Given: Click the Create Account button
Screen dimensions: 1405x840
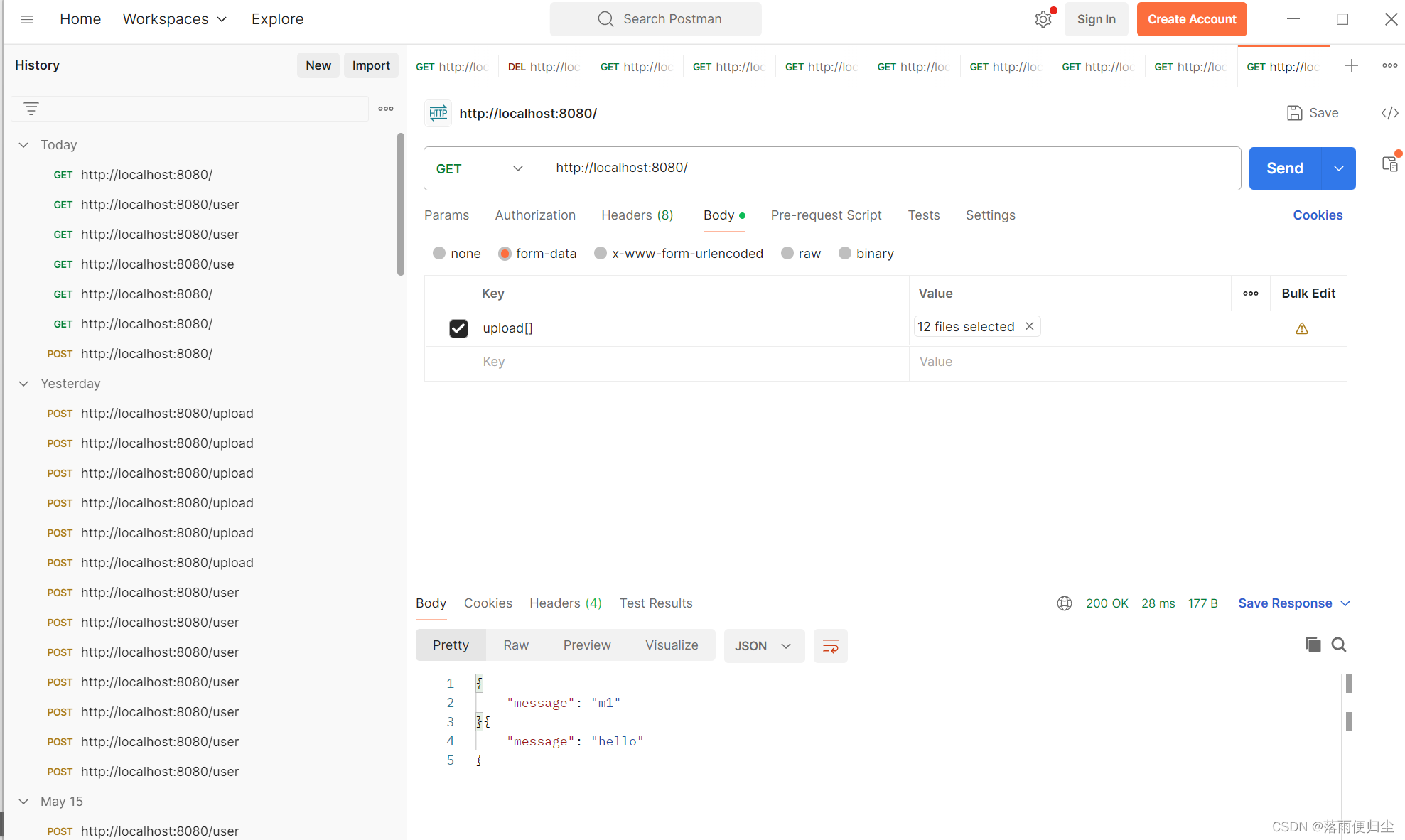Looking at the screenshot, I should click(x=1192, y=19).
